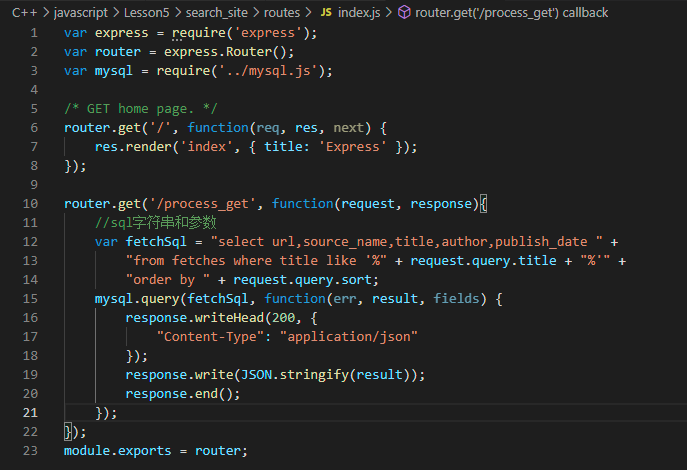Select the search_site breadcrumb segment

pos(216,13)
